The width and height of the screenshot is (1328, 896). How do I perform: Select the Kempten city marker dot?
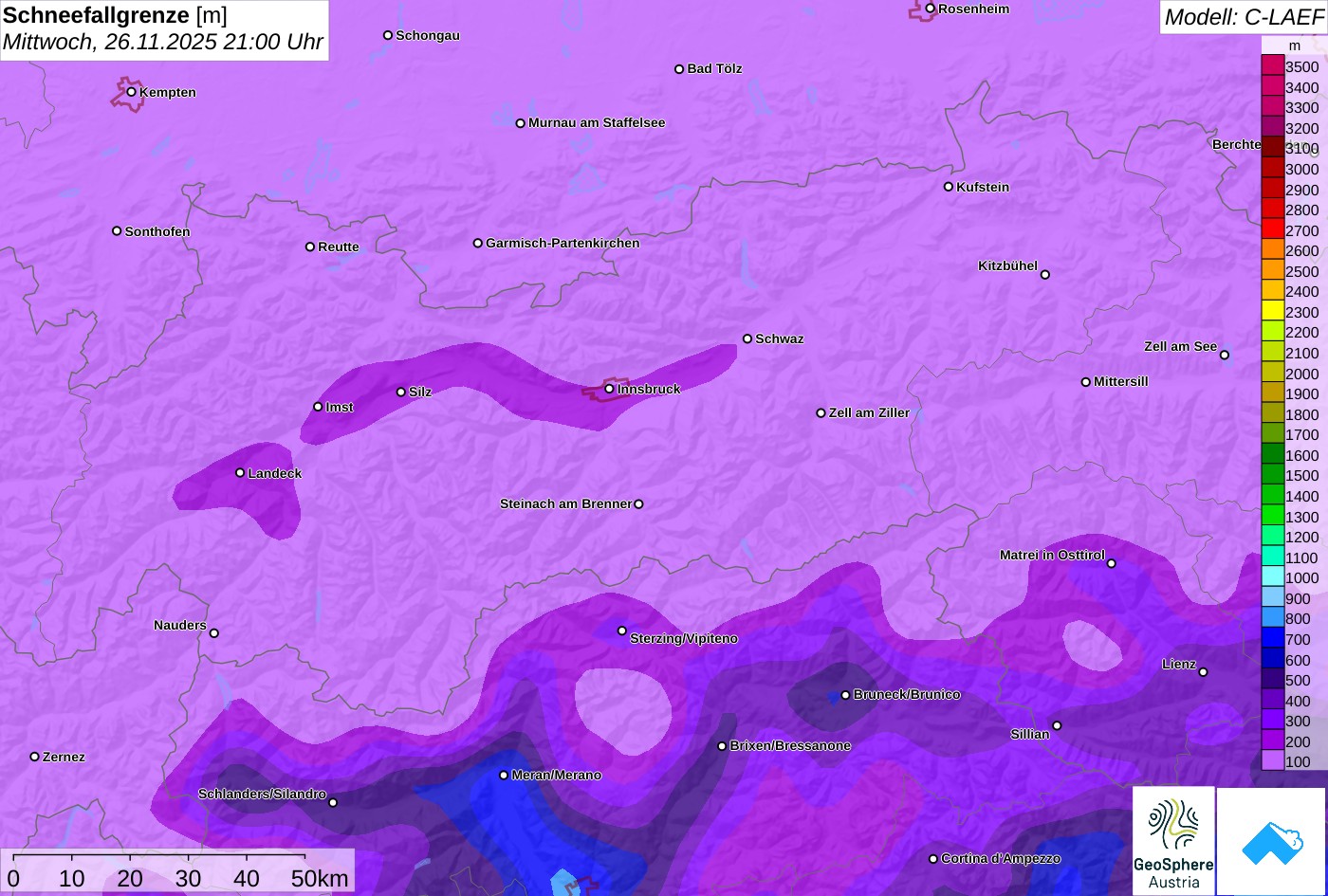(x=131, y=92)
